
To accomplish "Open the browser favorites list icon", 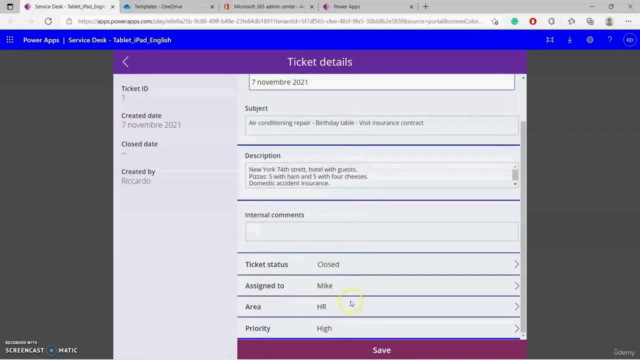I will 571,21.
